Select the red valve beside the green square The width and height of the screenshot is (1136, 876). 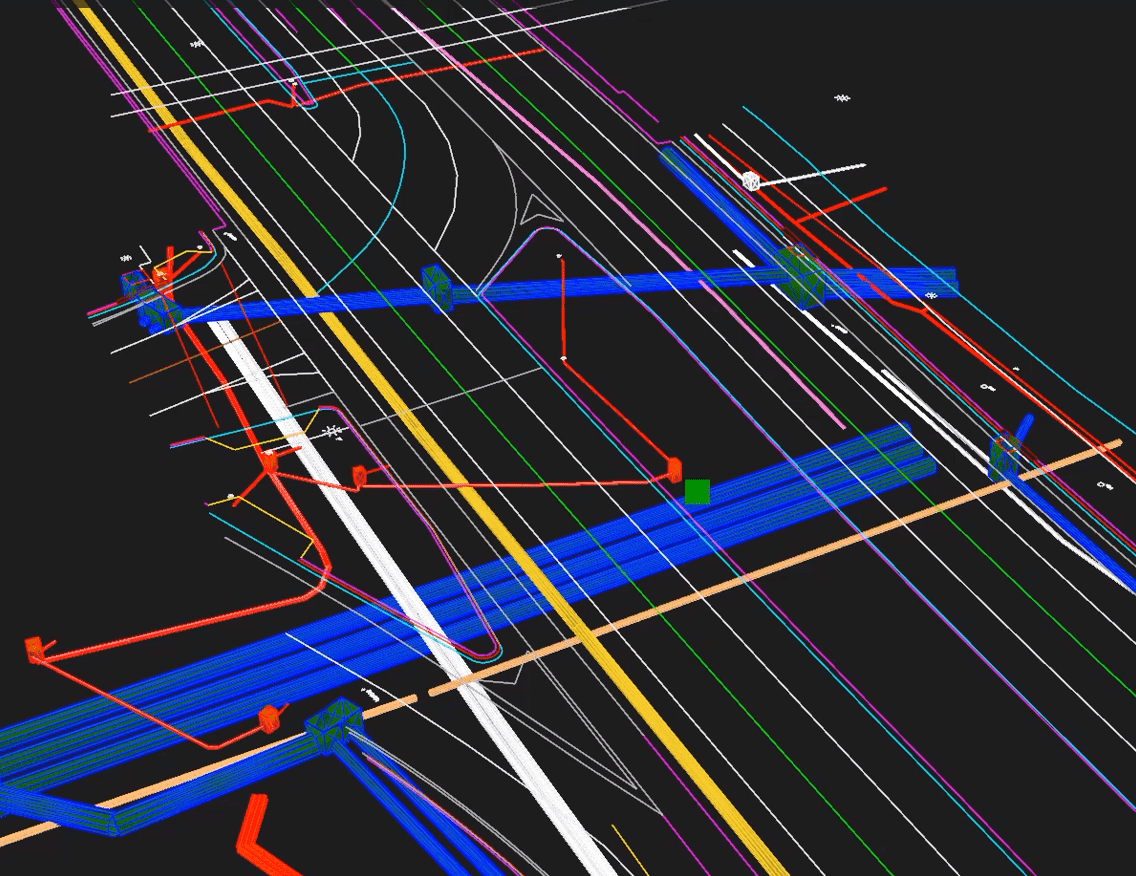[674, 467]
